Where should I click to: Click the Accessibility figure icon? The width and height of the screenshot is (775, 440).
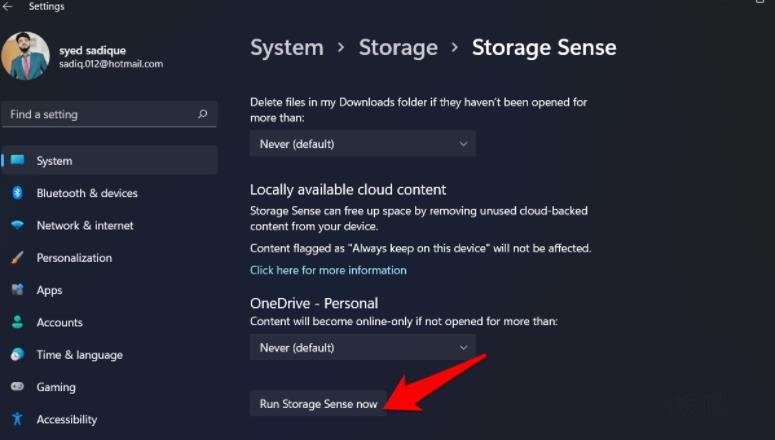[x=17, y=419]
